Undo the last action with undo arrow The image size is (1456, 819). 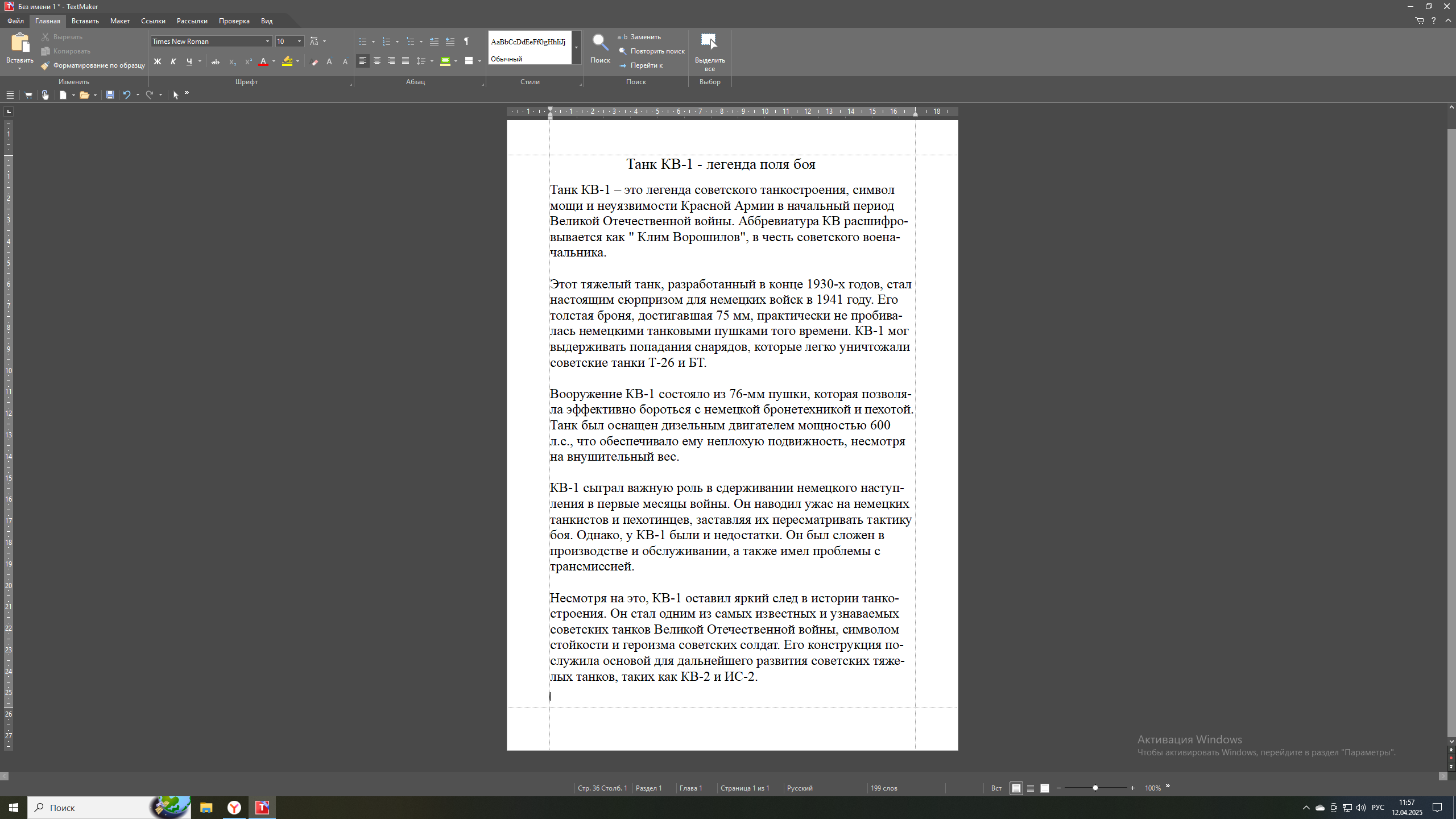(x=127, y=95)
